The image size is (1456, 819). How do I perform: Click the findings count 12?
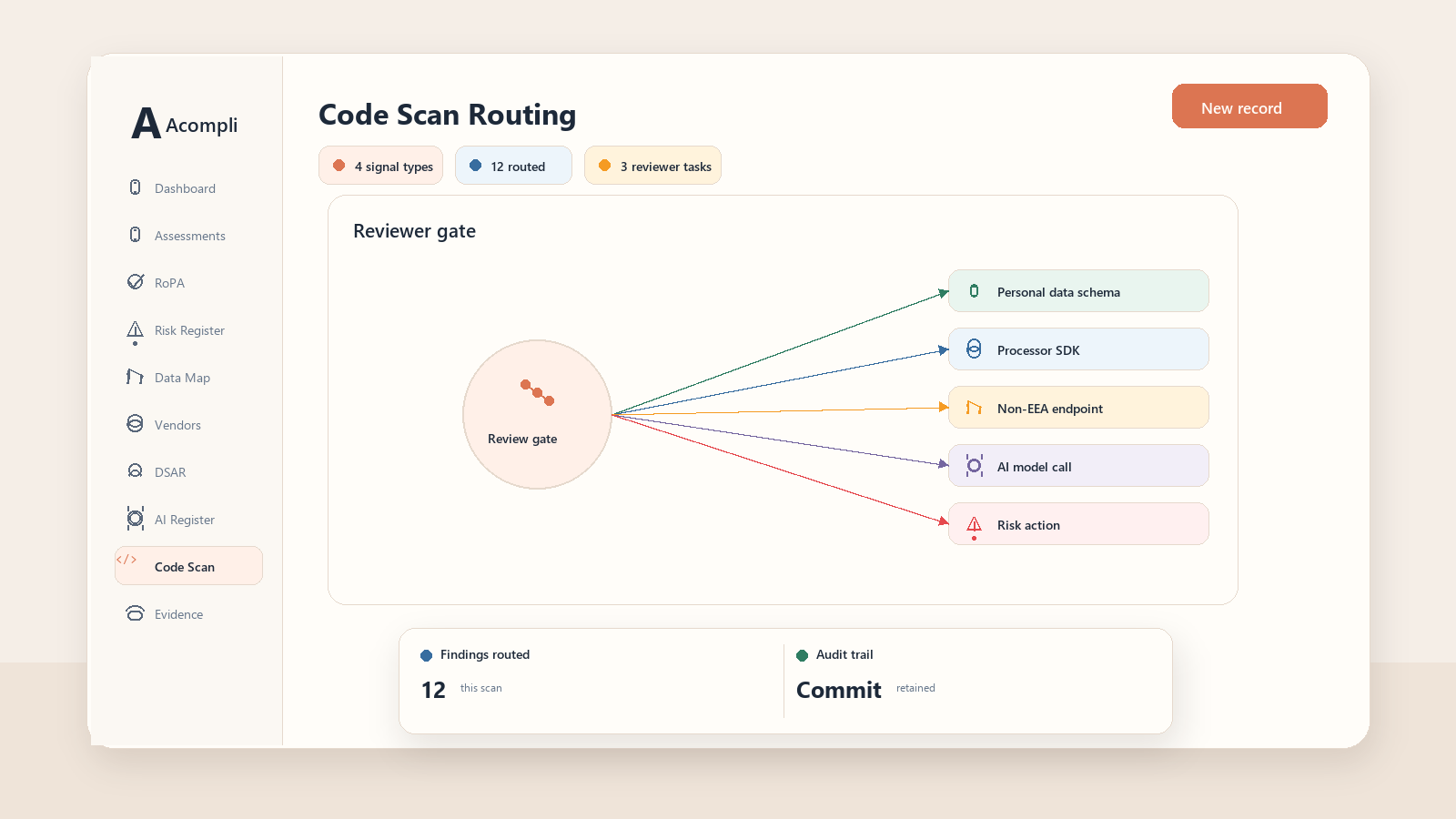(x=433, y=690)
